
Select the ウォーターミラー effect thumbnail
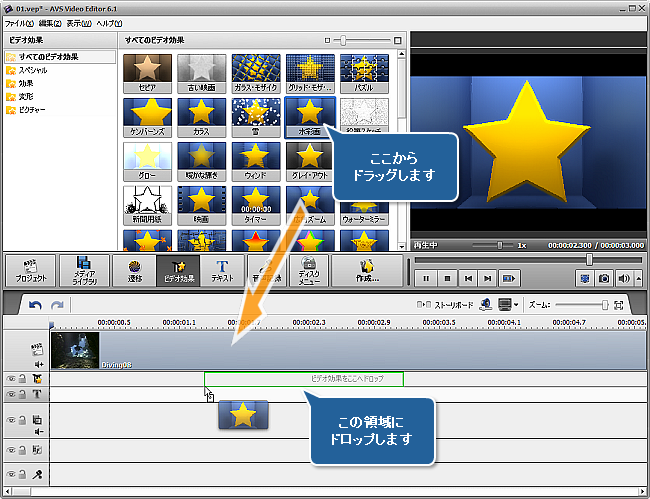(x=364, y=213)
